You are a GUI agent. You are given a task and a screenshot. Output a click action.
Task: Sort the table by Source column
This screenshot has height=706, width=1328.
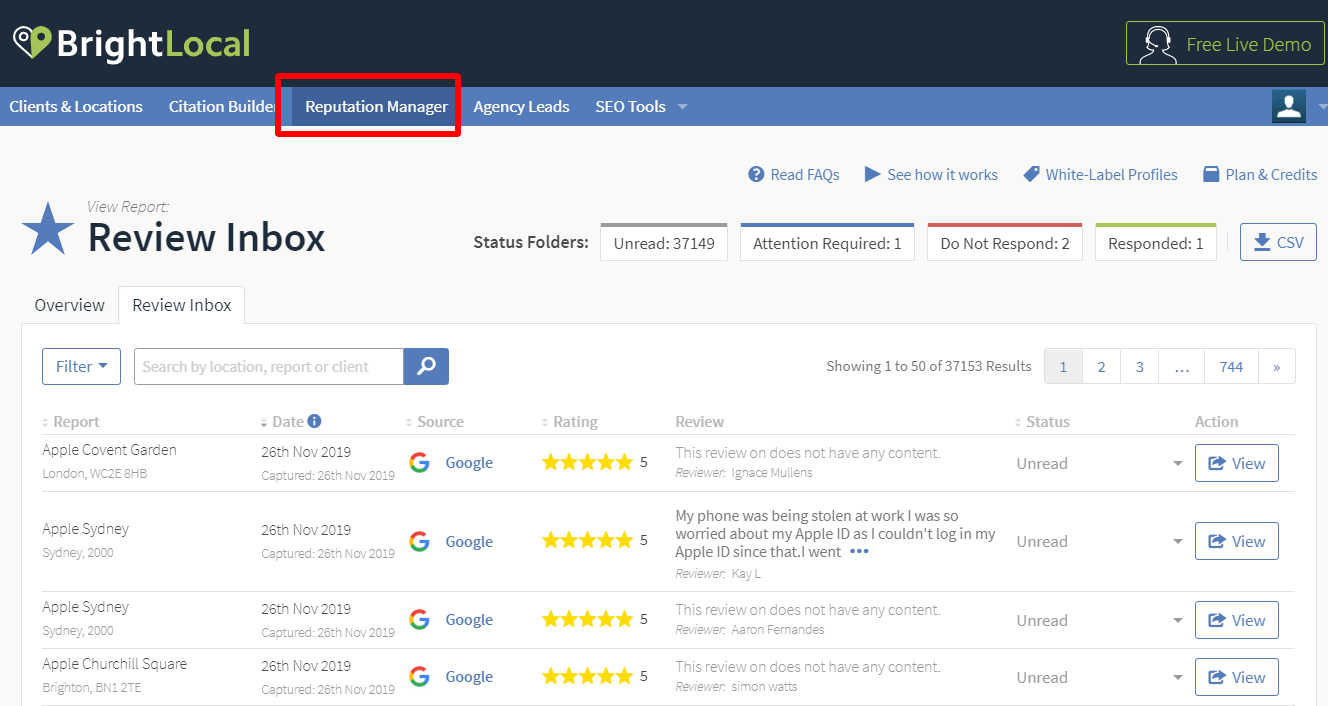tap(434, 422)
